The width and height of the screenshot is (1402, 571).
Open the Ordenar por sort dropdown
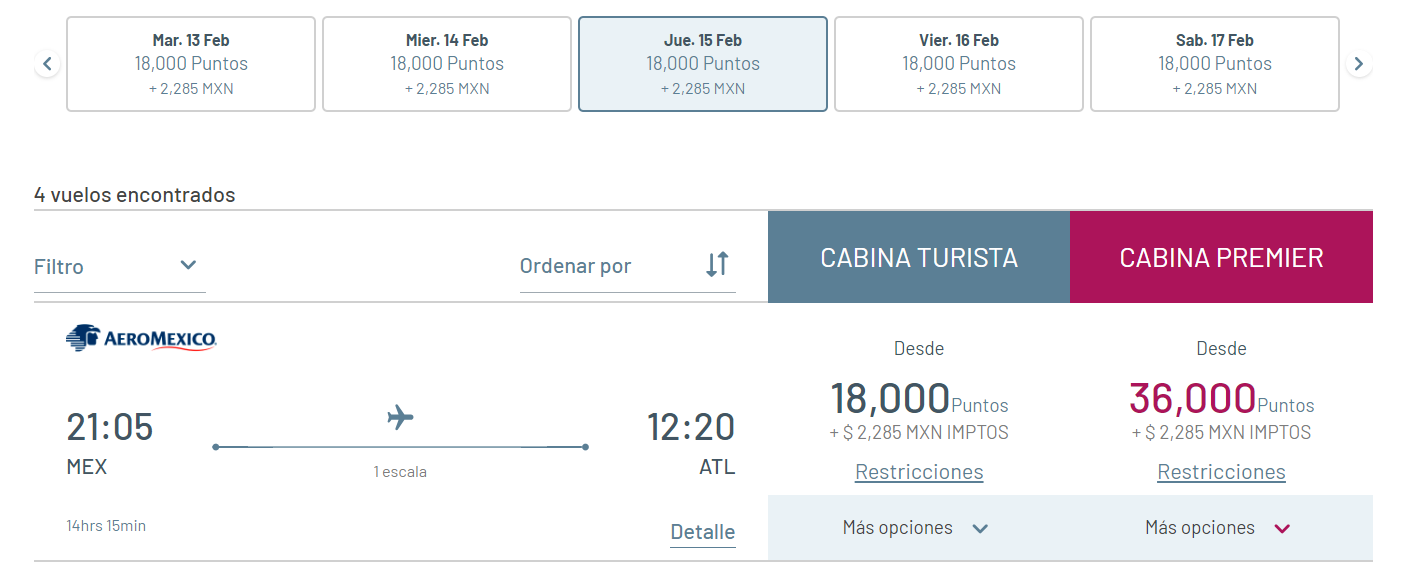coord(628,266)
